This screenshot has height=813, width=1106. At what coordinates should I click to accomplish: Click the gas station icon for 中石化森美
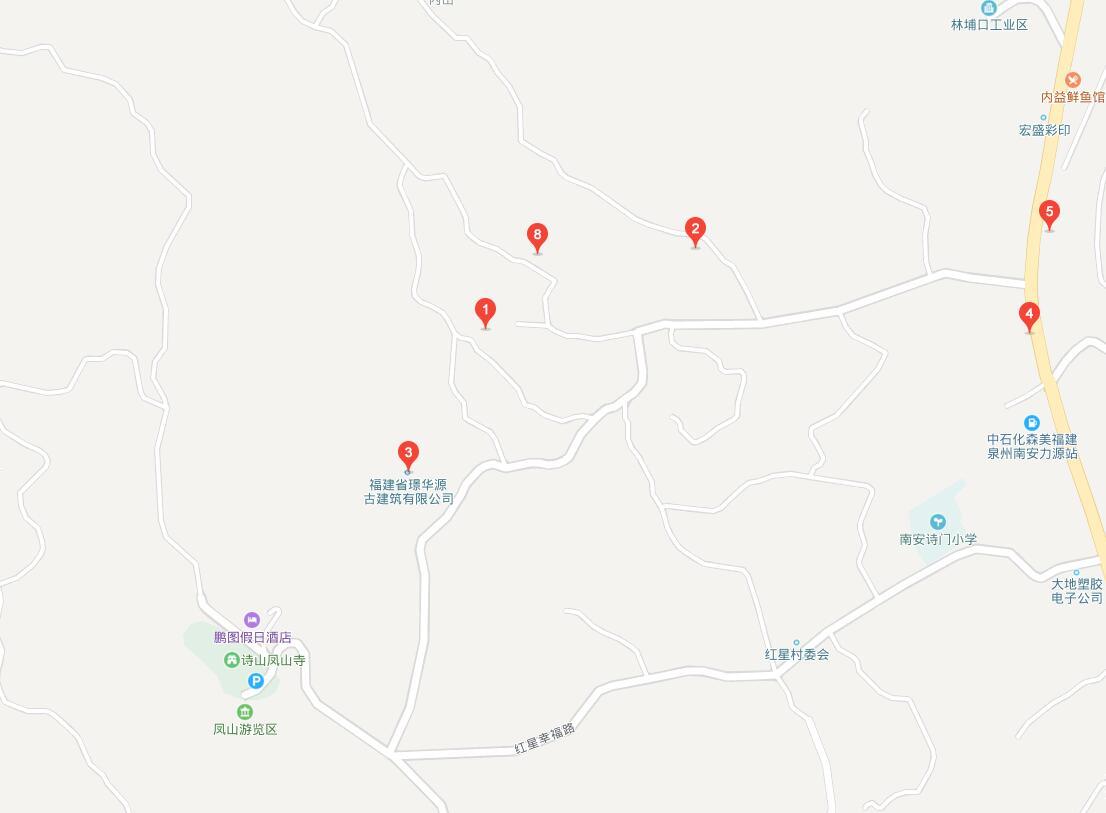pos(1032,423)
